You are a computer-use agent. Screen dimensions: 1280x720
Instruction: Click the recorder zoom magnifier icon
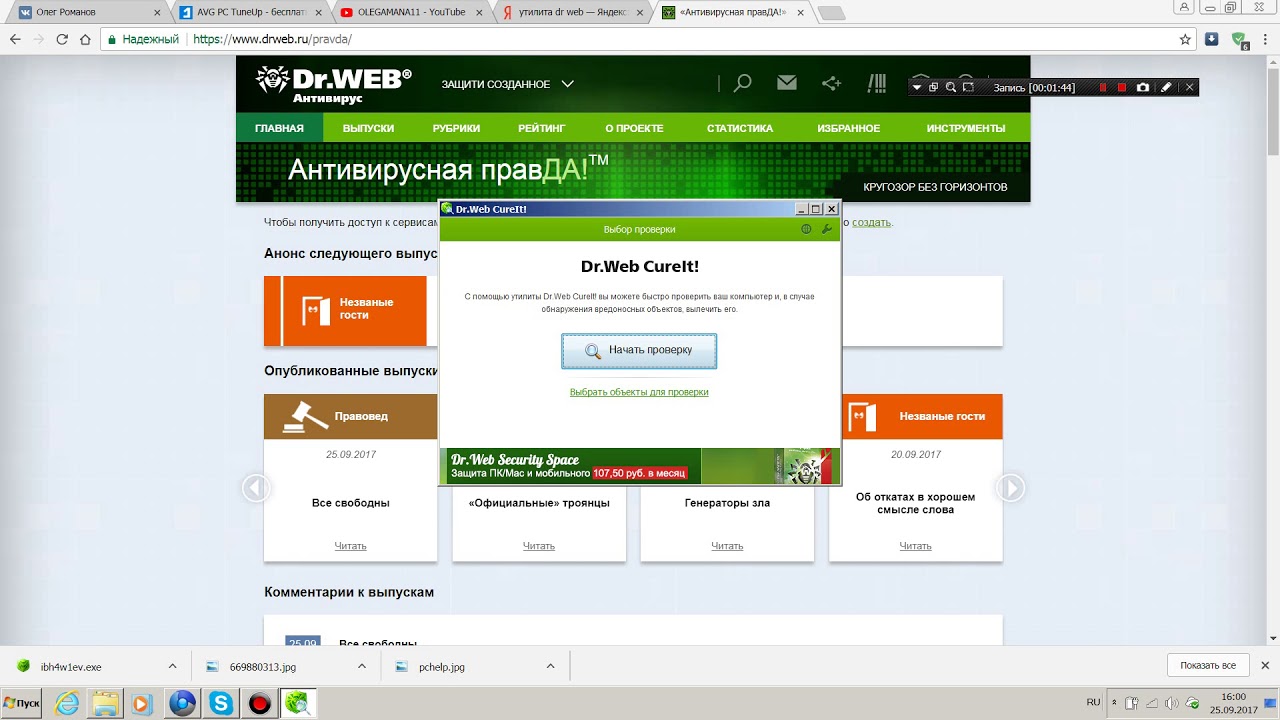(951, 88)
